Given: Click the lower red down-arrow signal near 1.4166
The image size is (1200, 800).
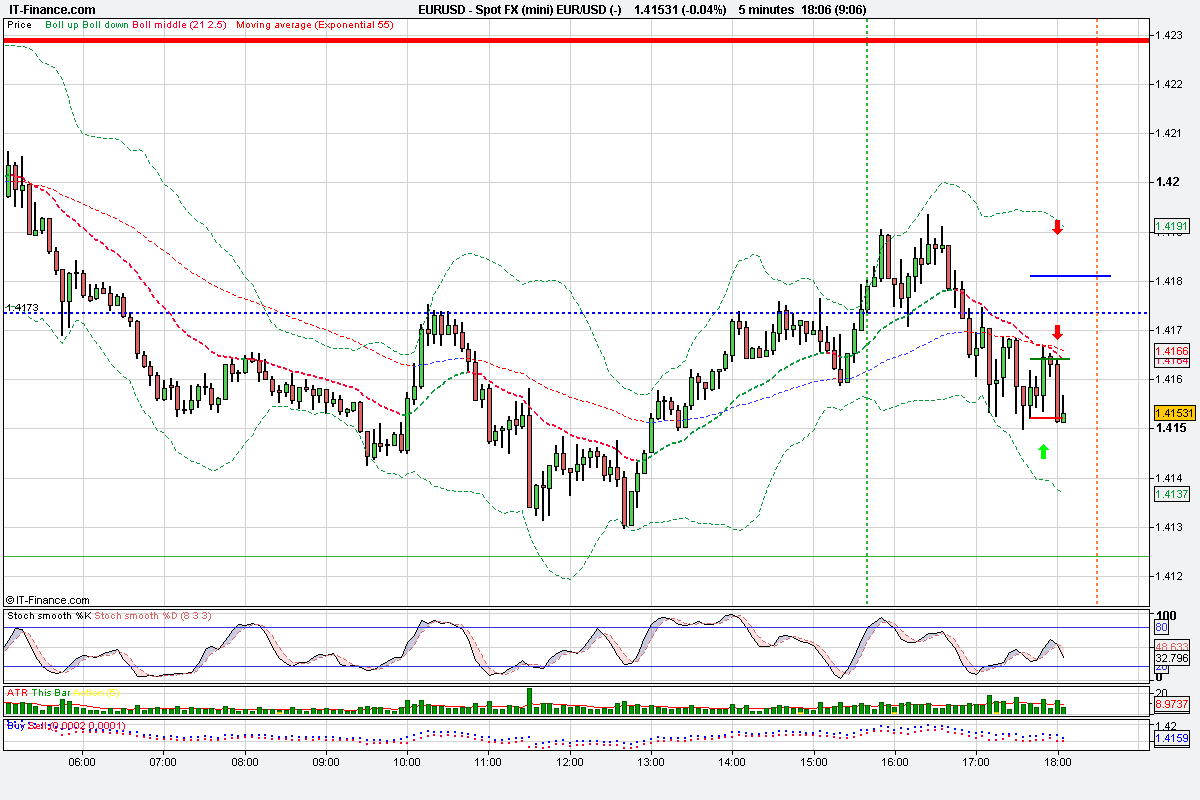Looking at the screenshot, I should point(1058,333).
